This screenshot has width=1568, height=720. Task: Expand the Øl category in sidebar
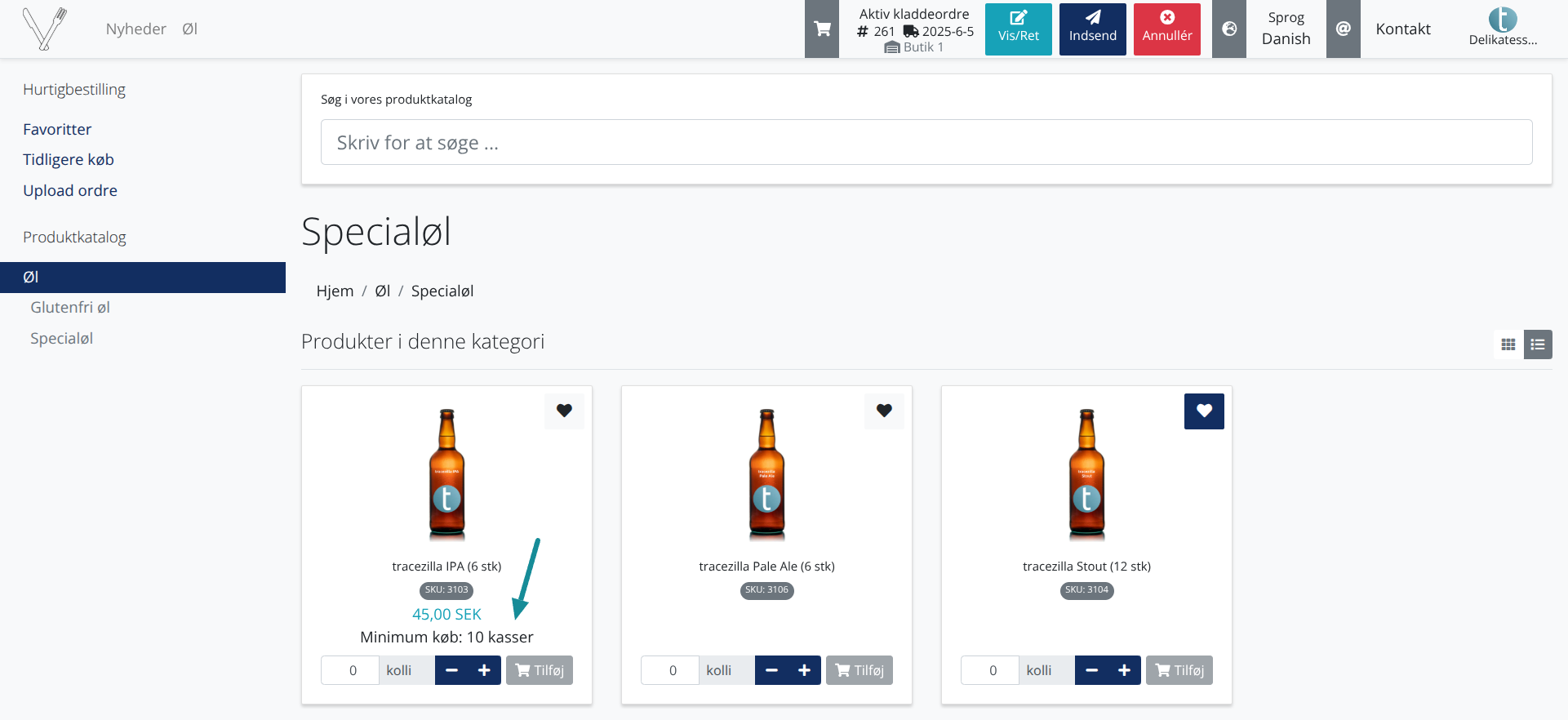(x=31, y=278)
